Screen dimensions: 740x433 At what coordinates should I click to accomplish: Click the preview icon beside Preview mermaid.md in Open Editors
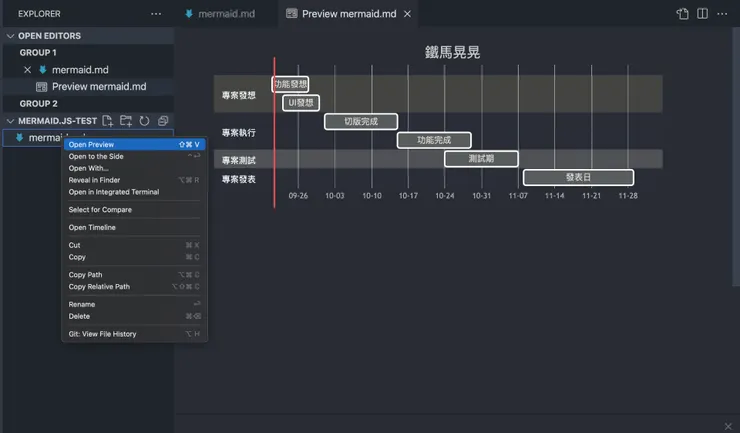pyautogui.click(x=42, y=87)
